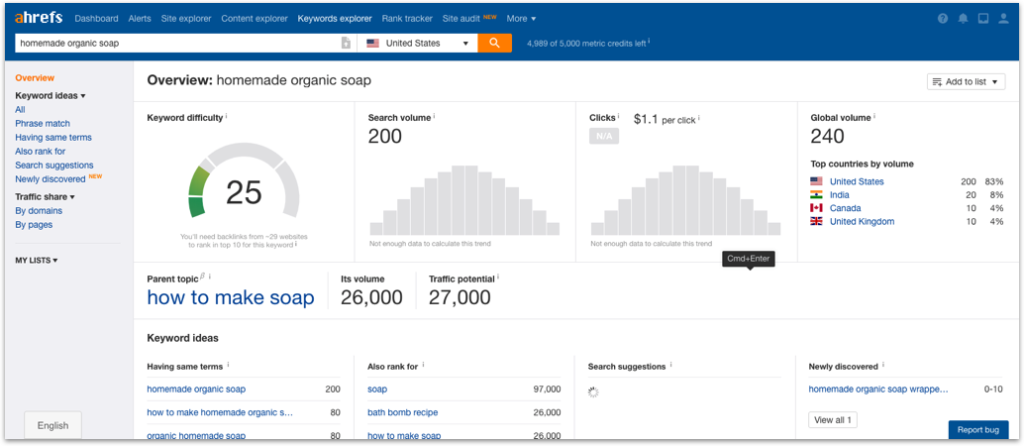This screenshot has height=446, width=1024.
Task: Collapse the Traffic share sidebar section
Action: [45, 197]
